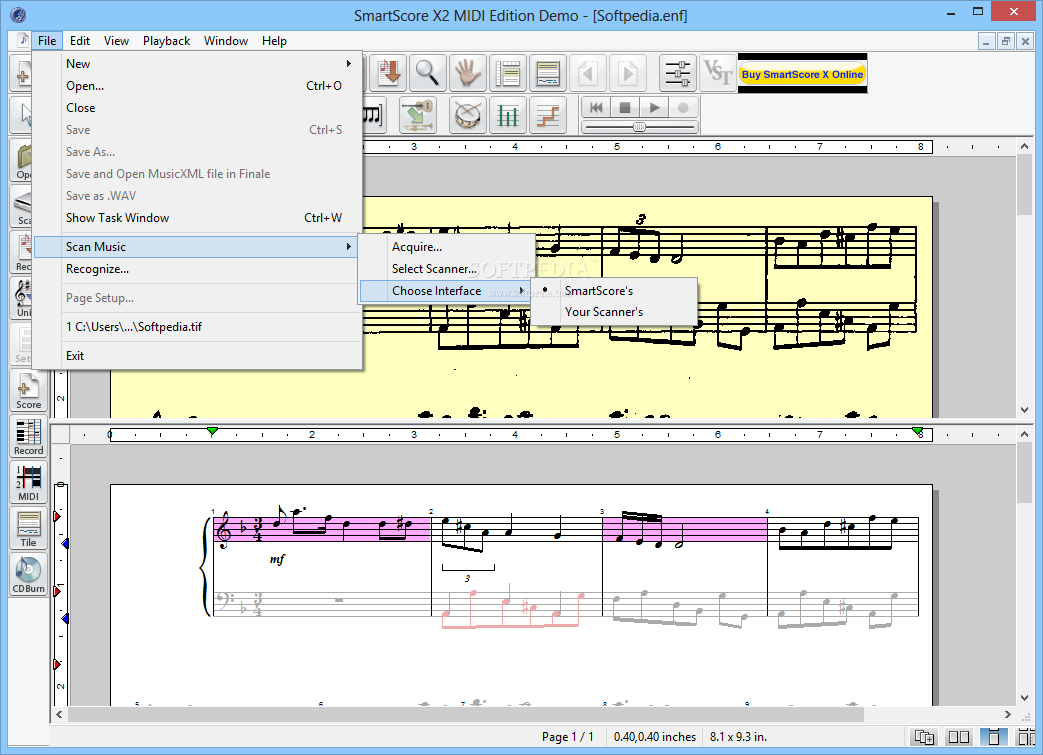Open the Playback menu

point(166,41)
